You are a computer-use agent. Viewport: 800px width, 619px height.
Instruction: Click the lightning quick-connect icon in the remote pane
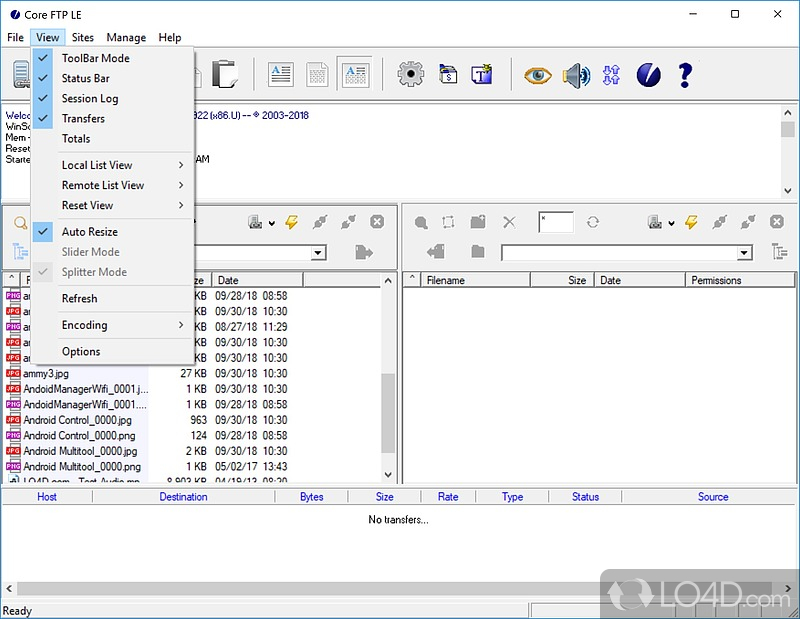(691, 222)
